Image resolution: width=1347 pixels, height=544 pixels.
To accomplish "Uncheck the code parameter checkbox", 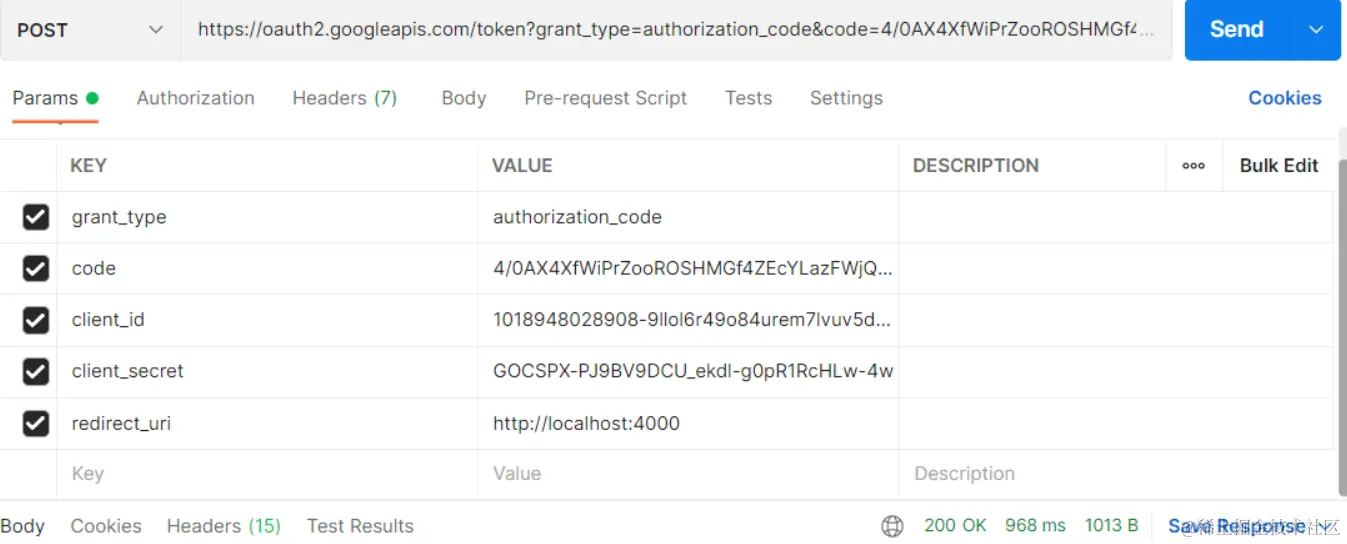I will pos(36,268).
